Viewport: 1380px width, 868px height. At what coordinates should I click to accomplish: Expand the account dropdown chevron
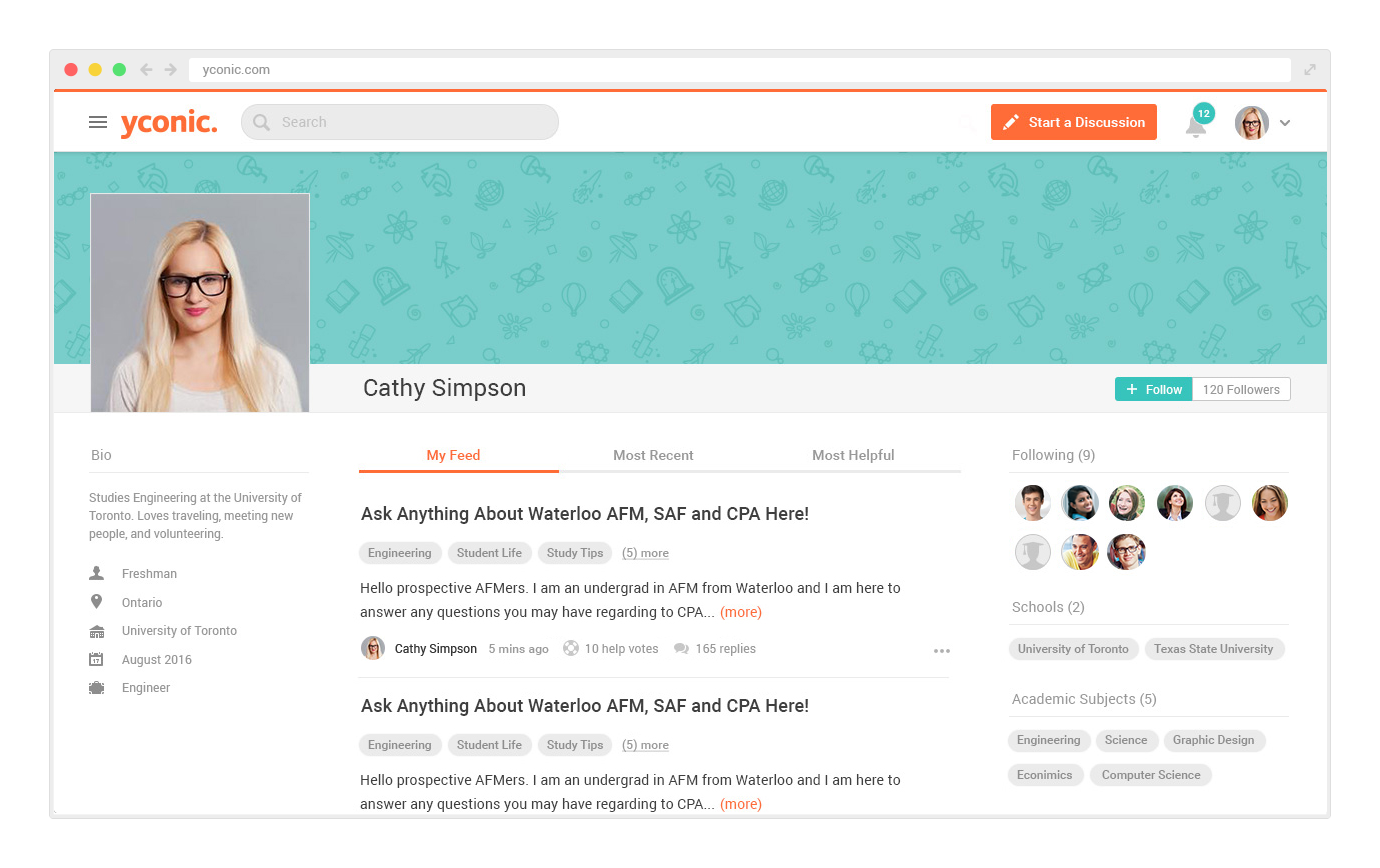coord(1285,123)
